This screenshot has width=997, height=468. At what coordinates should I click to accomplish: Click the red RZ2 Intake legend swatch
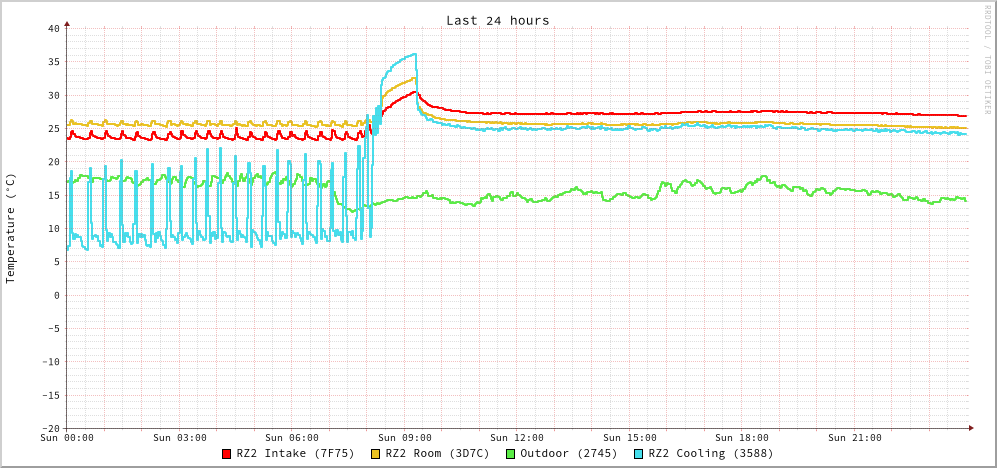[227, 454]
